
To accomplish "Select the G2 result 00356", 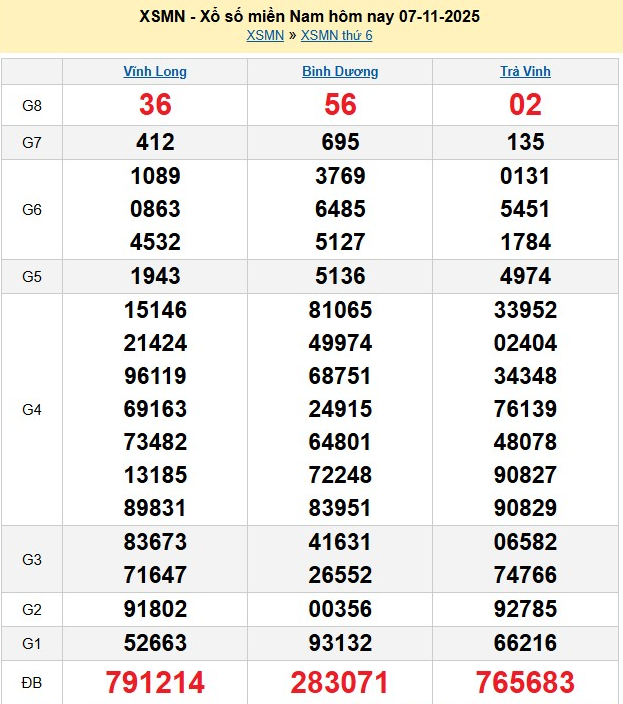I will [340, 609].
